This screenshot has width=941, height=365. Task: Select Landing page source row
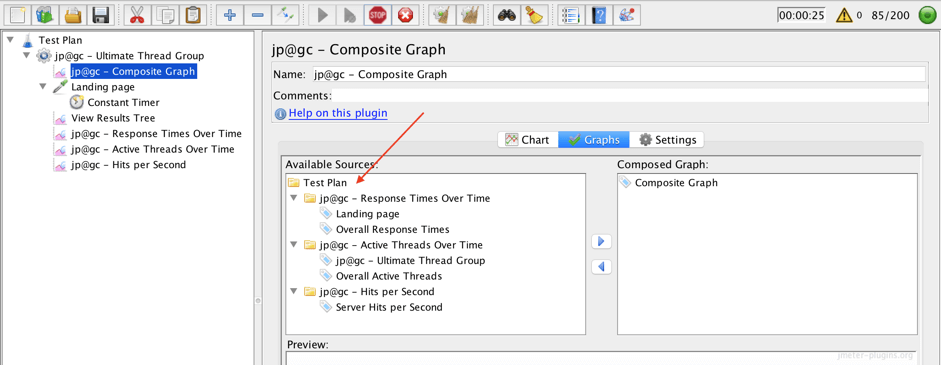pos(367,214)
